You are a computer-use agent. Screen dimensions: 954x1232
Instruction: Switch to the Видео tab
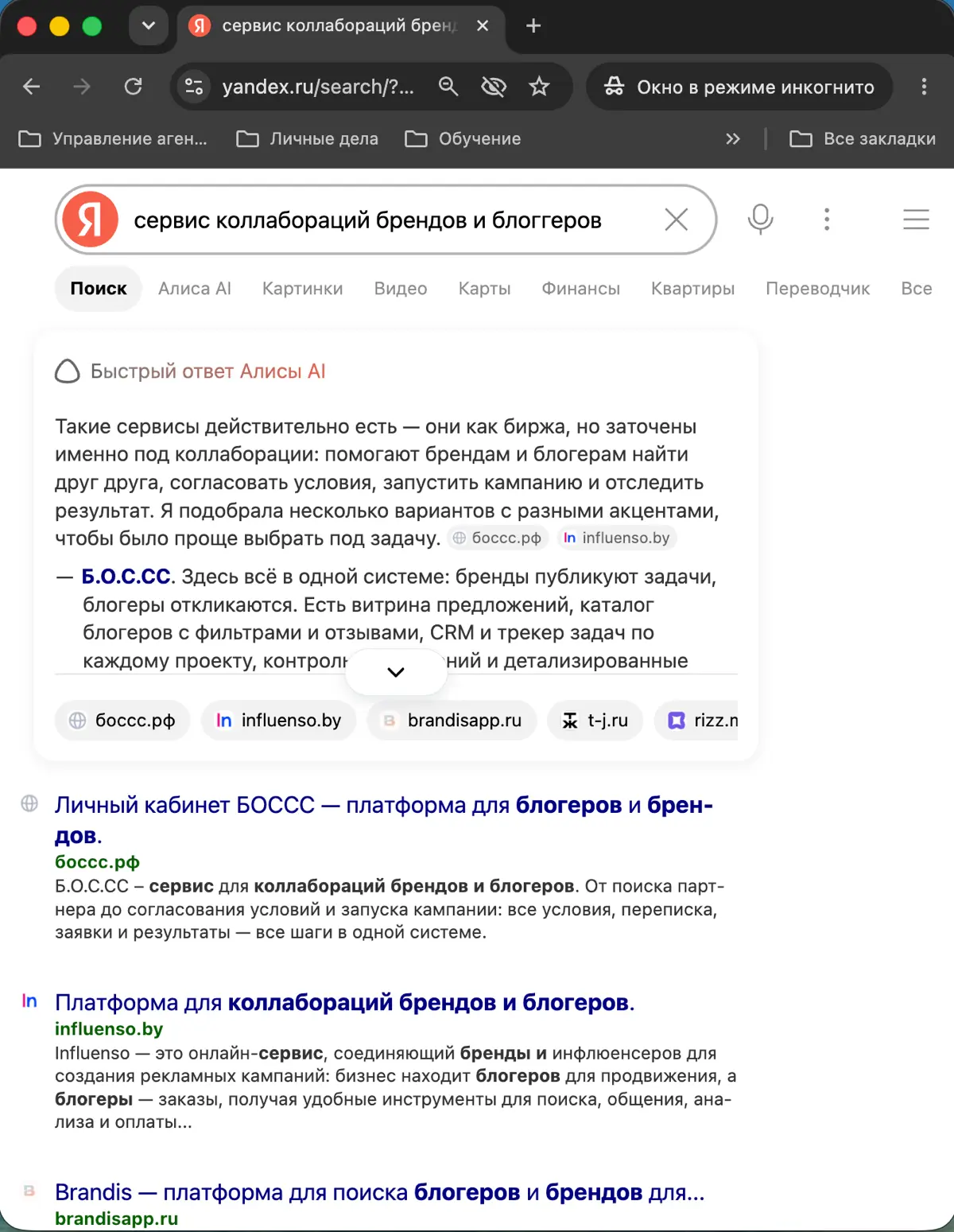coord(401,289)
